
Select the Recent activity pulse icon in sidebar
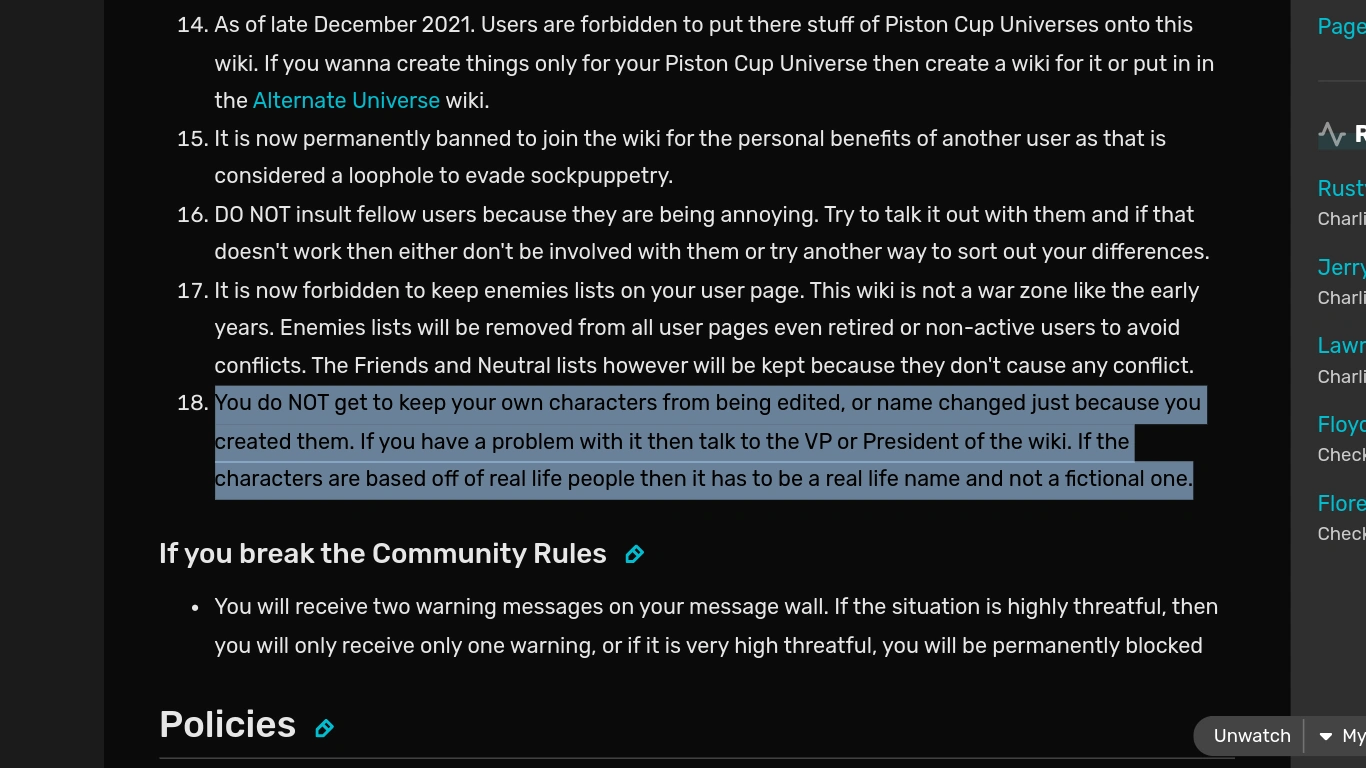tap(1331, 132)
